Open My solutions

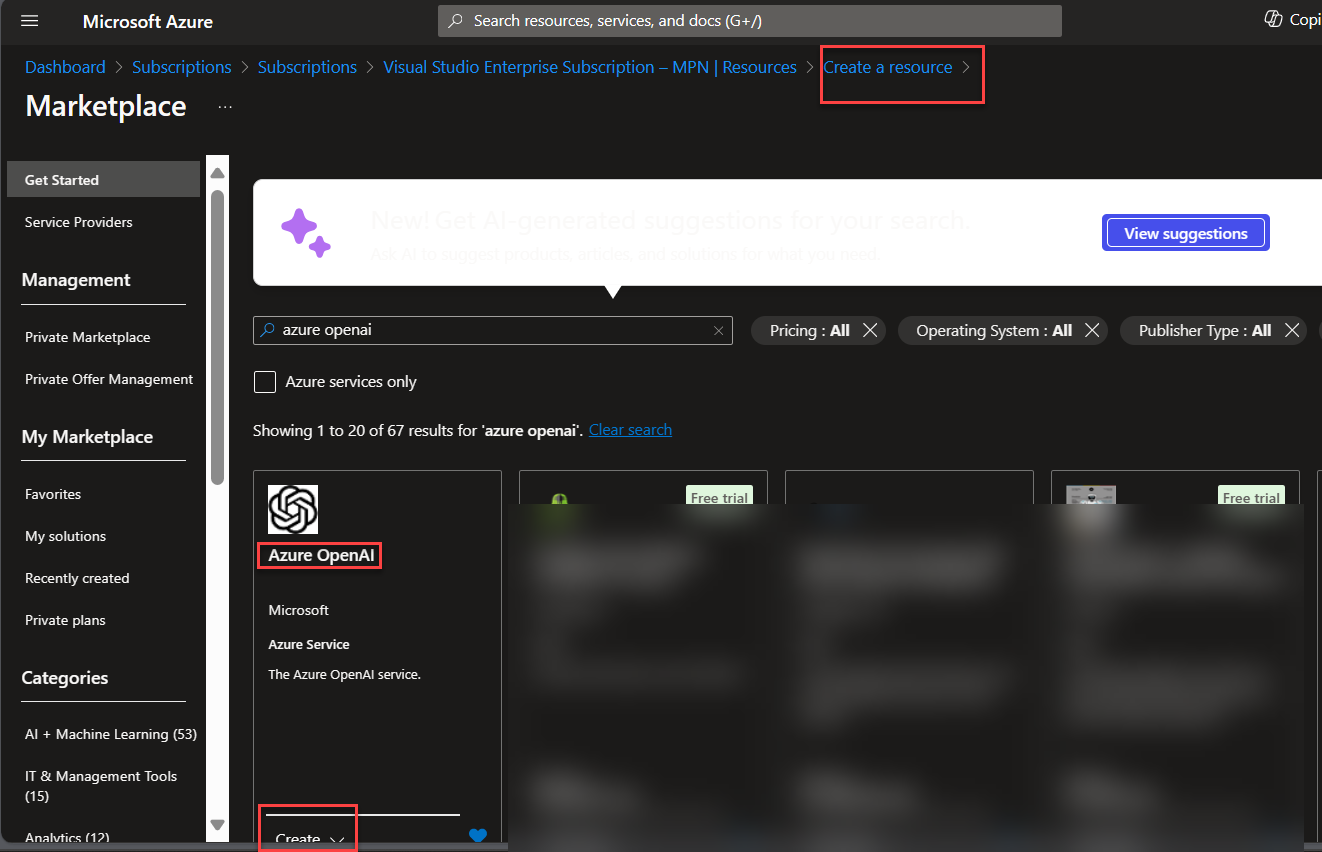tap(65, 536)
